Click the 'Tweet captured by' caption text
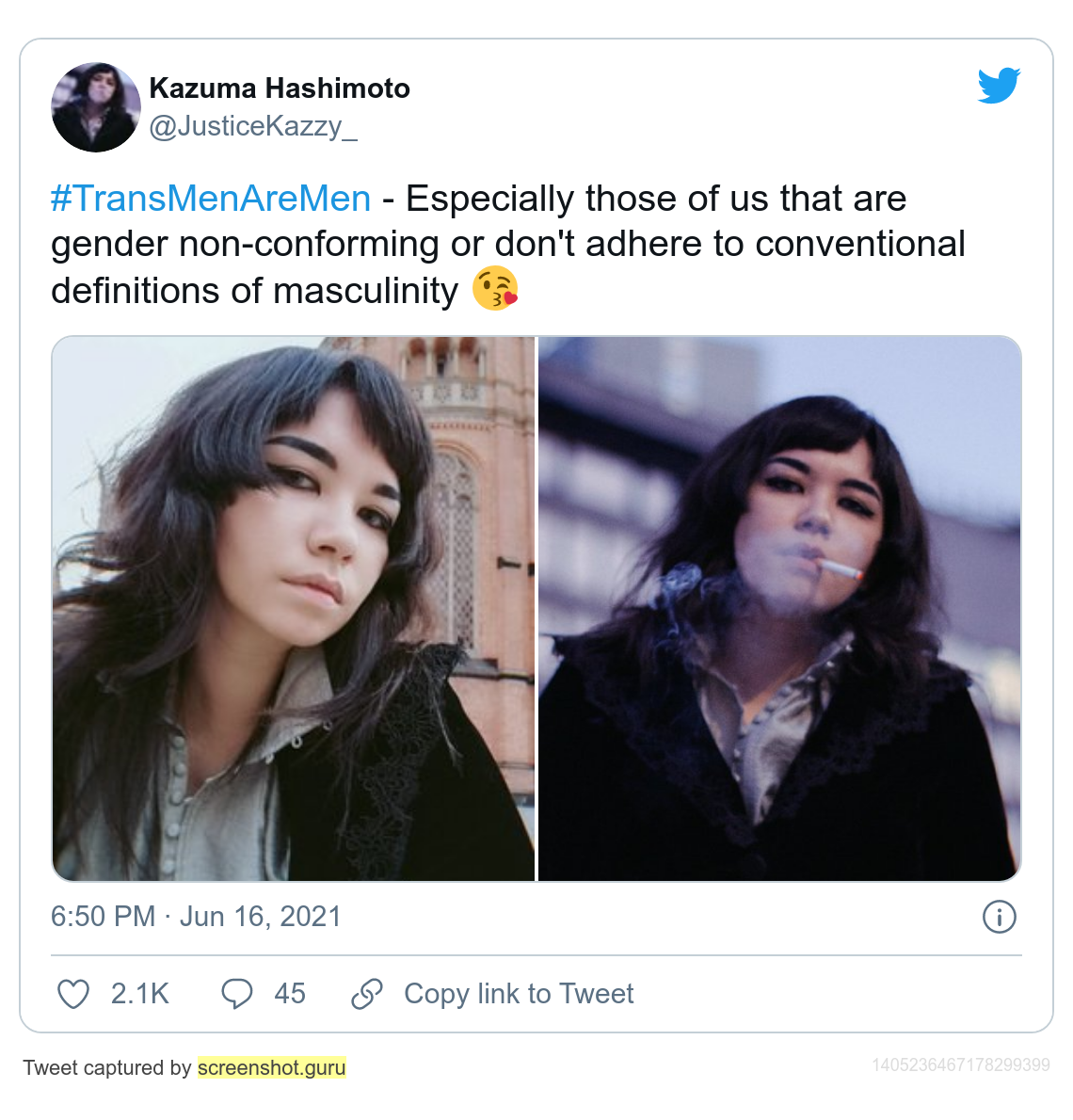1073x1120 pixels. pos(107,1068)
